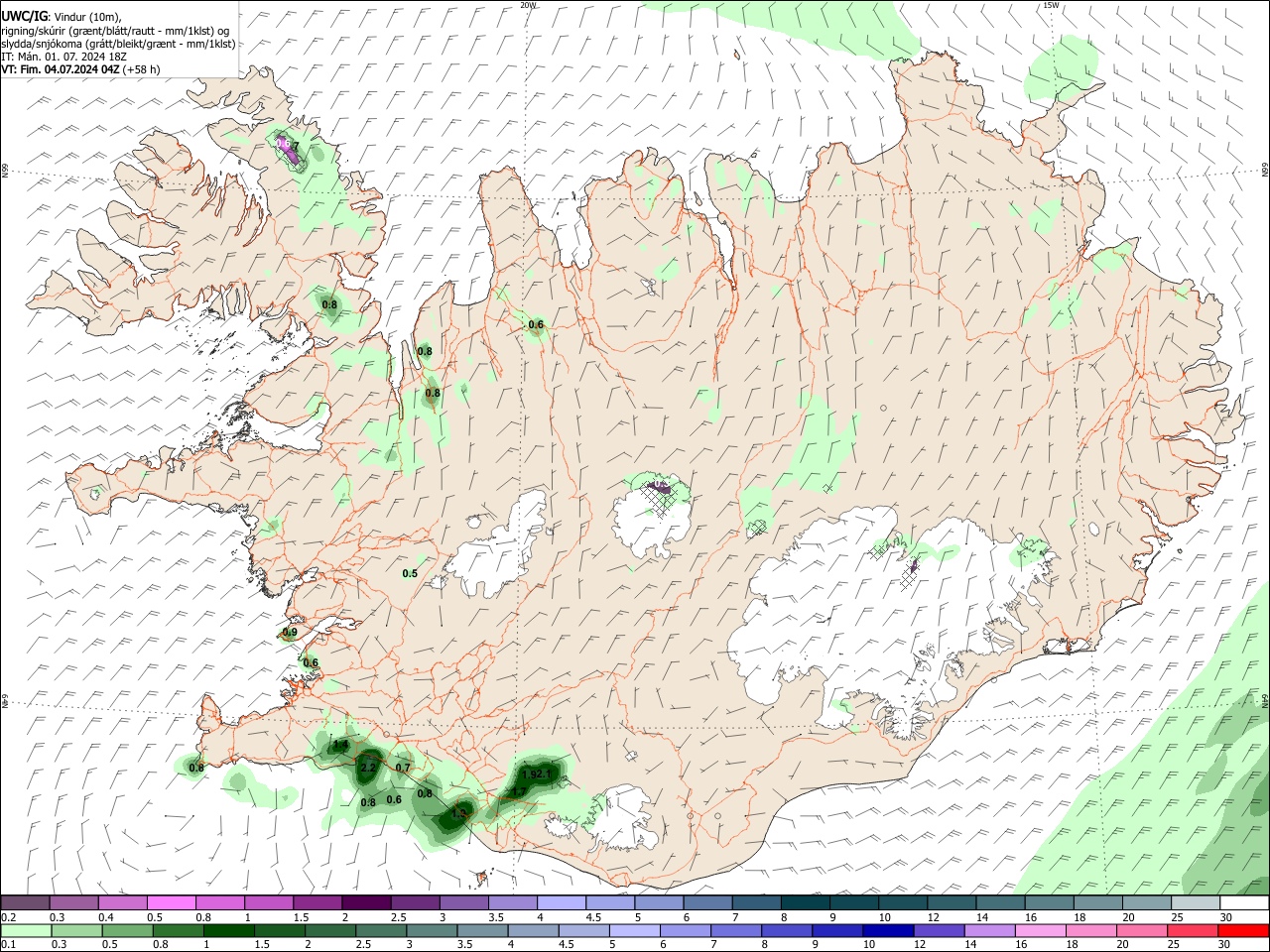Pick the palest green lower-legend swatch starting at 0.1
1270x952 pixels.
pyautogui.click(x=26, y=930)
